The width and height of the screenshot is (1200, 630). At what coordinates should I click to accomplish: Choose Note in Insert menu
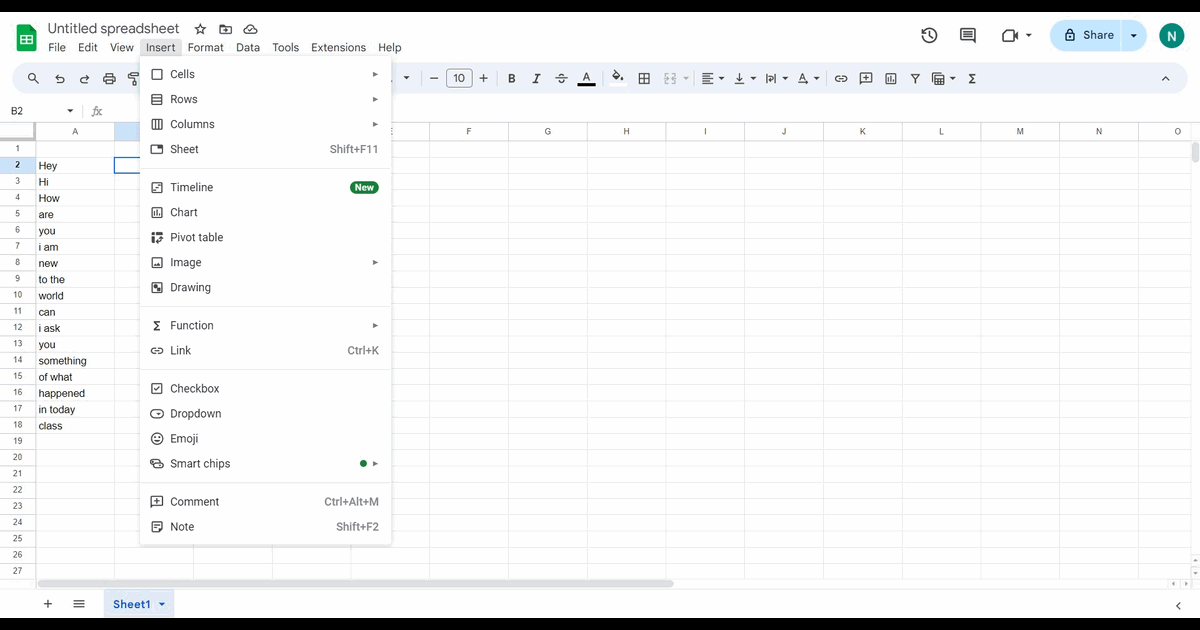point(265,526)
